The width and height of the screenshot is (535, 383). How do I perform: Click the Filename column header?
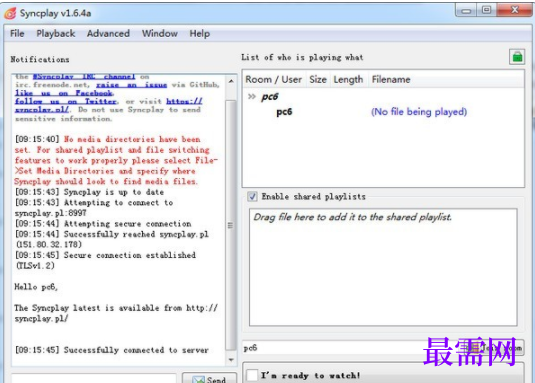pos(391,79)
